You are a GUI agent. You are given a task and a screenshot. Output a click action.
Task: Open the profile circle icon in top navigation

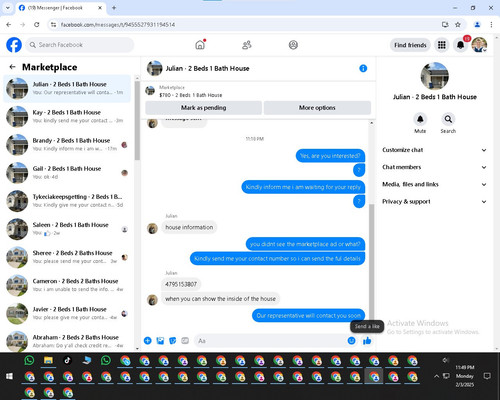pos(293,45)
